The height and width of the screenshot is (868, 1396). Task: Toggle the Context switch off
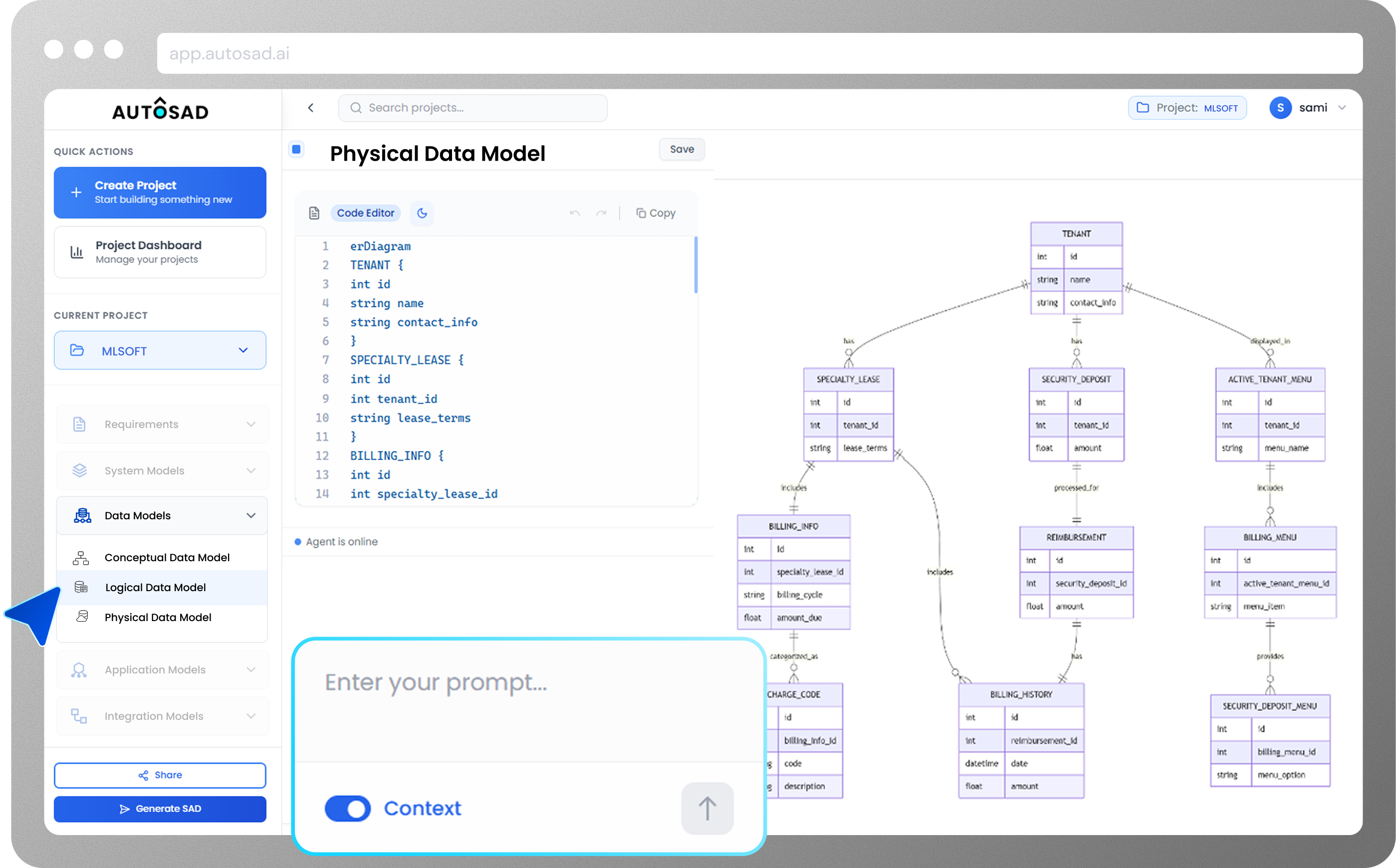[348, 808]
